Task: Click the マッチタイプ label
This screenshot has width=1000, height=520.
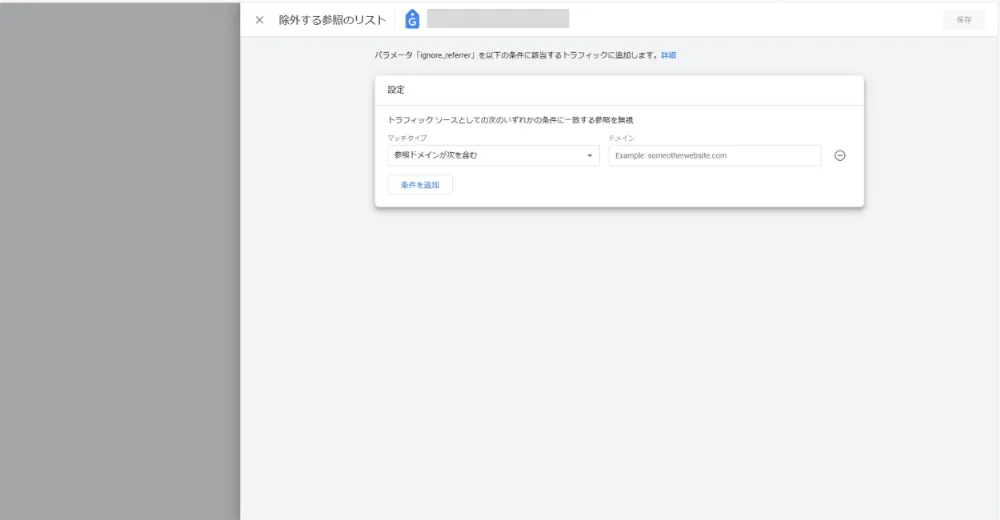Action: [407, 138]
